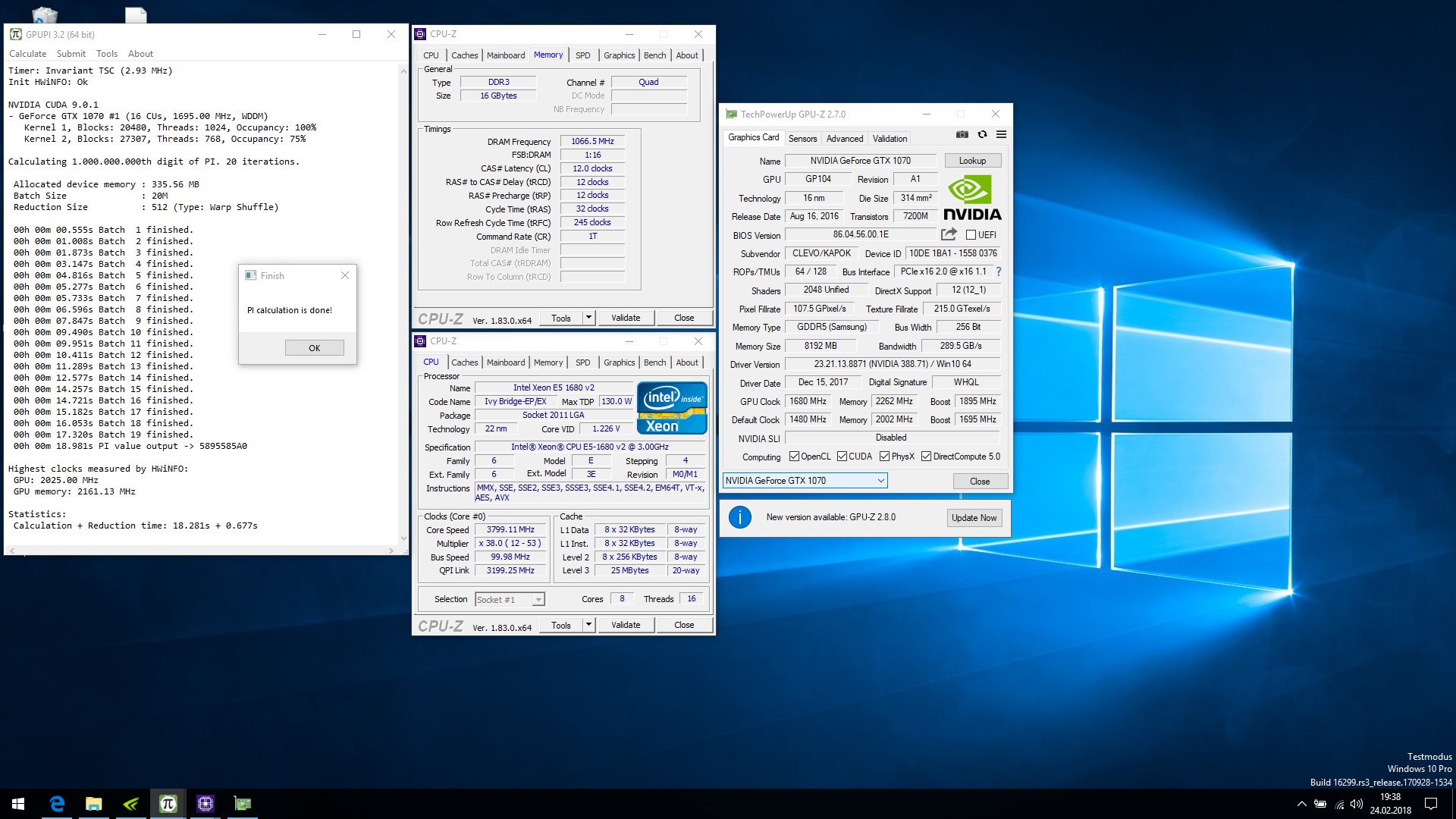Open the GPU-Z hamburger menu
This screenshot has width=1456, height=819.
tap(1001, 134)
